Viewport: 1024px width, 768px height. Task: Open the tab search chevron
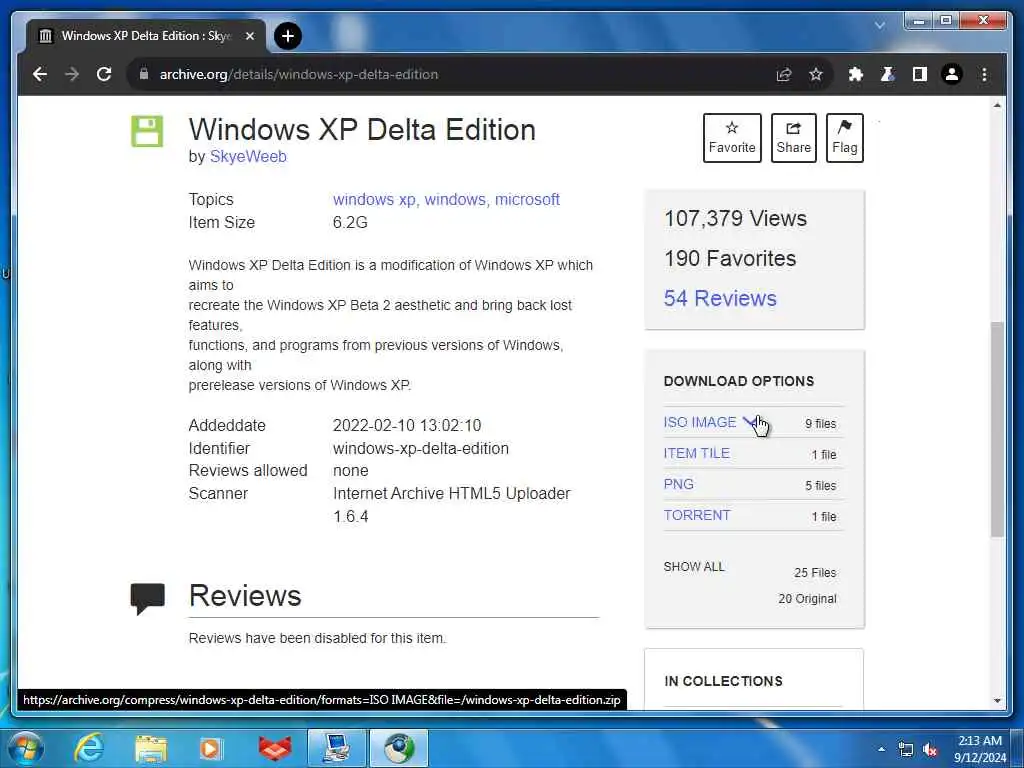[880, 25]
